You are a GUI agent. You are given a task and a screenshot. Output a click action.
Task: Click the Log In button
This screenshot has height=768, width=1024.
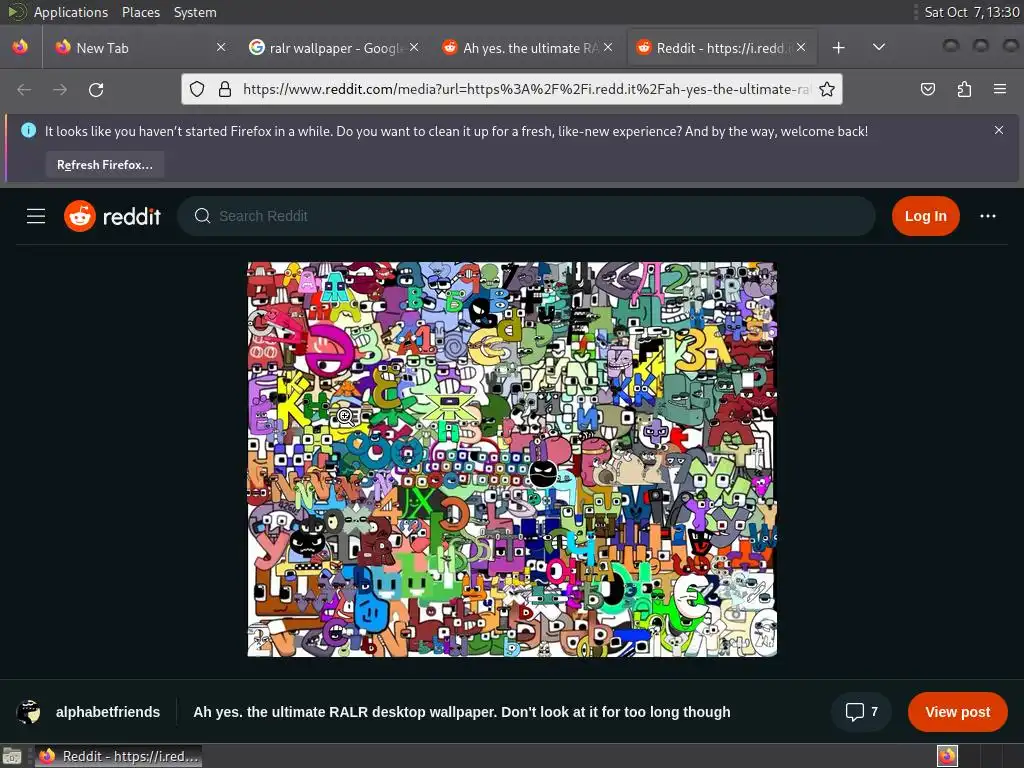coord(925,216)
